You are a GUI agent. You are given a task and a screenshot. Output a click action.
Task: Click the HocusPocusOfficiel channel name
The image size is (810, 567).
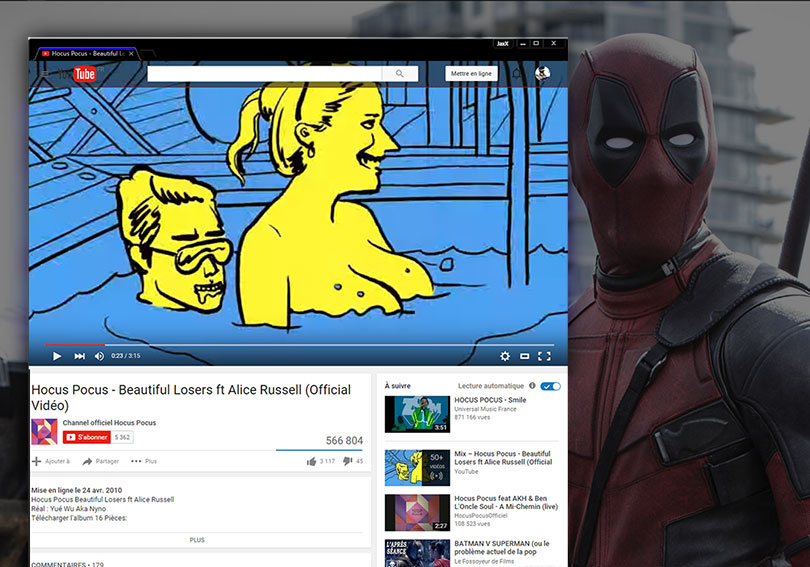coord(480,515)
